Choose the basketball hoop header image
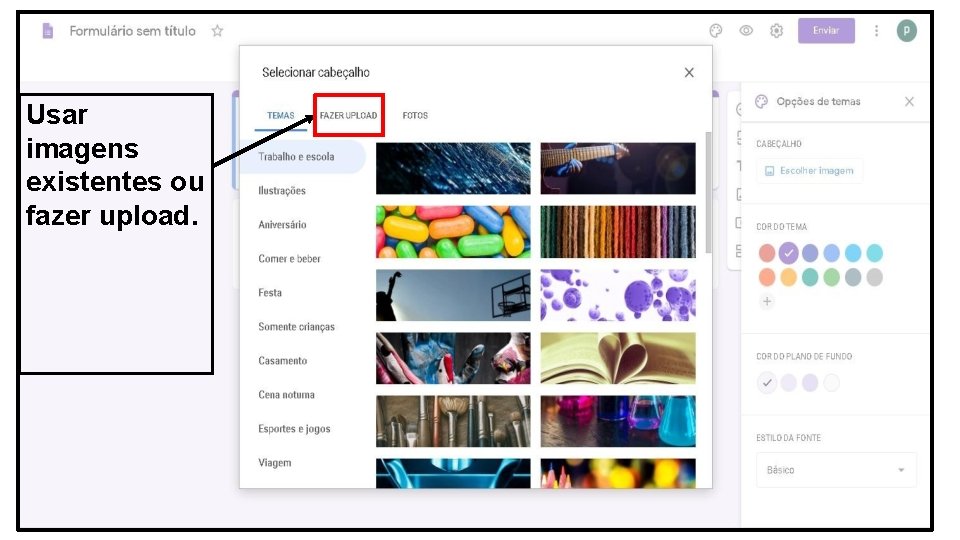 (453, 295)
